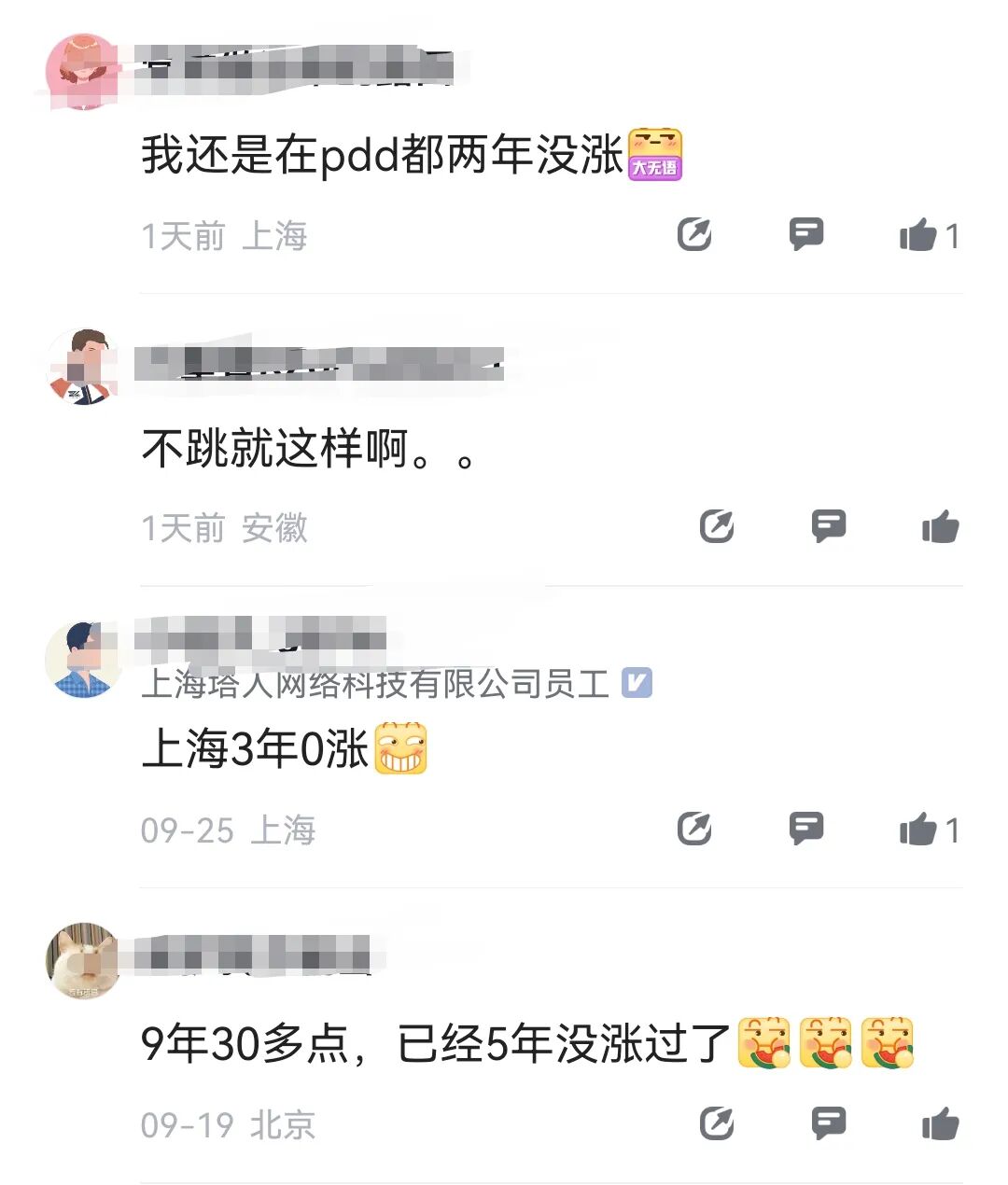Share the 上海3年0涨 comment
Viewport: 1008px width, 1185px height.
click(694, 829)
